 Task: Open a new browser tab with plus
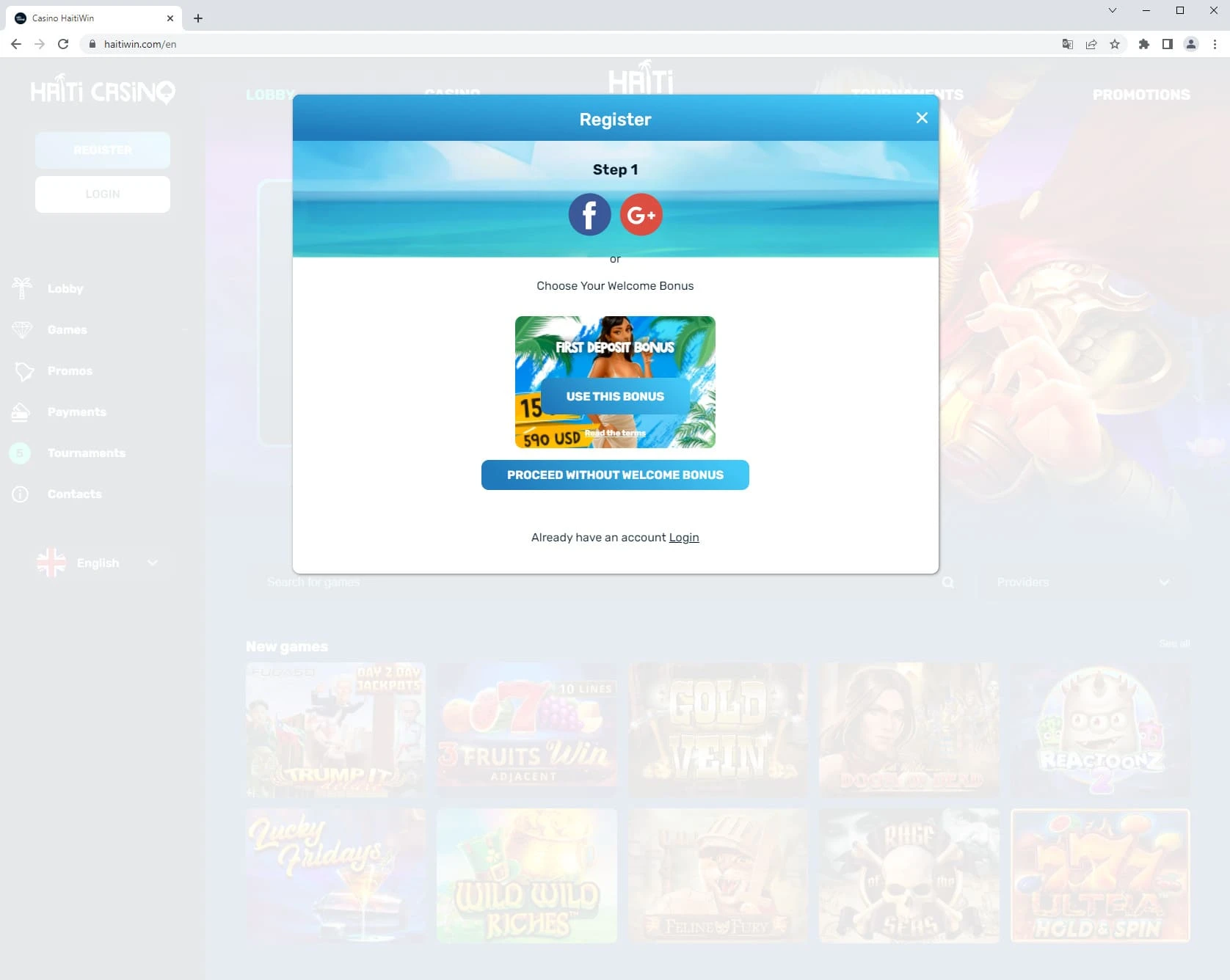tap(198, 18)
